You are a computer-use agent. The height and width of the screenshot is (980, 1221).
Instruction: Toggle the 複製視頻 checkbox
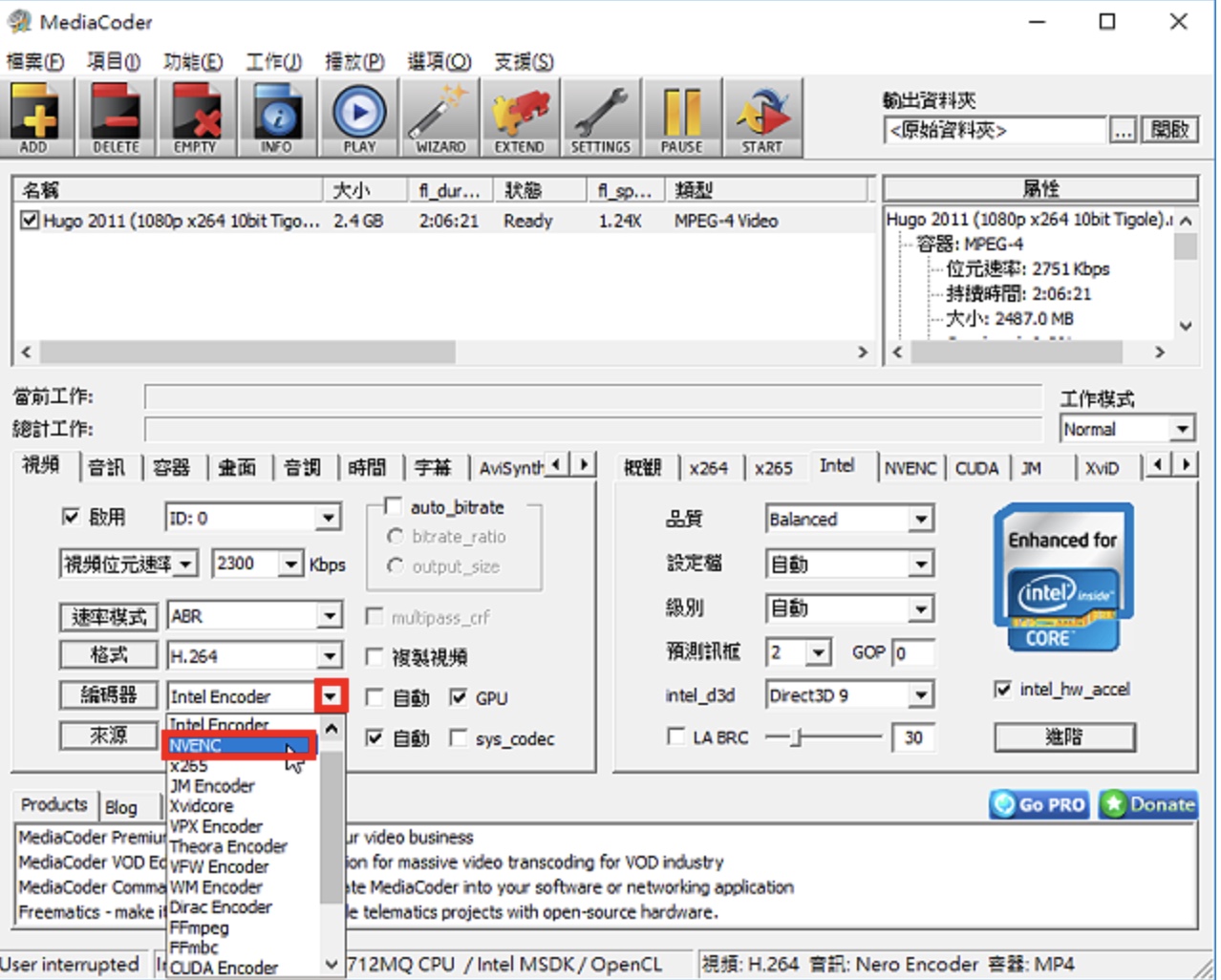point(375,656)
